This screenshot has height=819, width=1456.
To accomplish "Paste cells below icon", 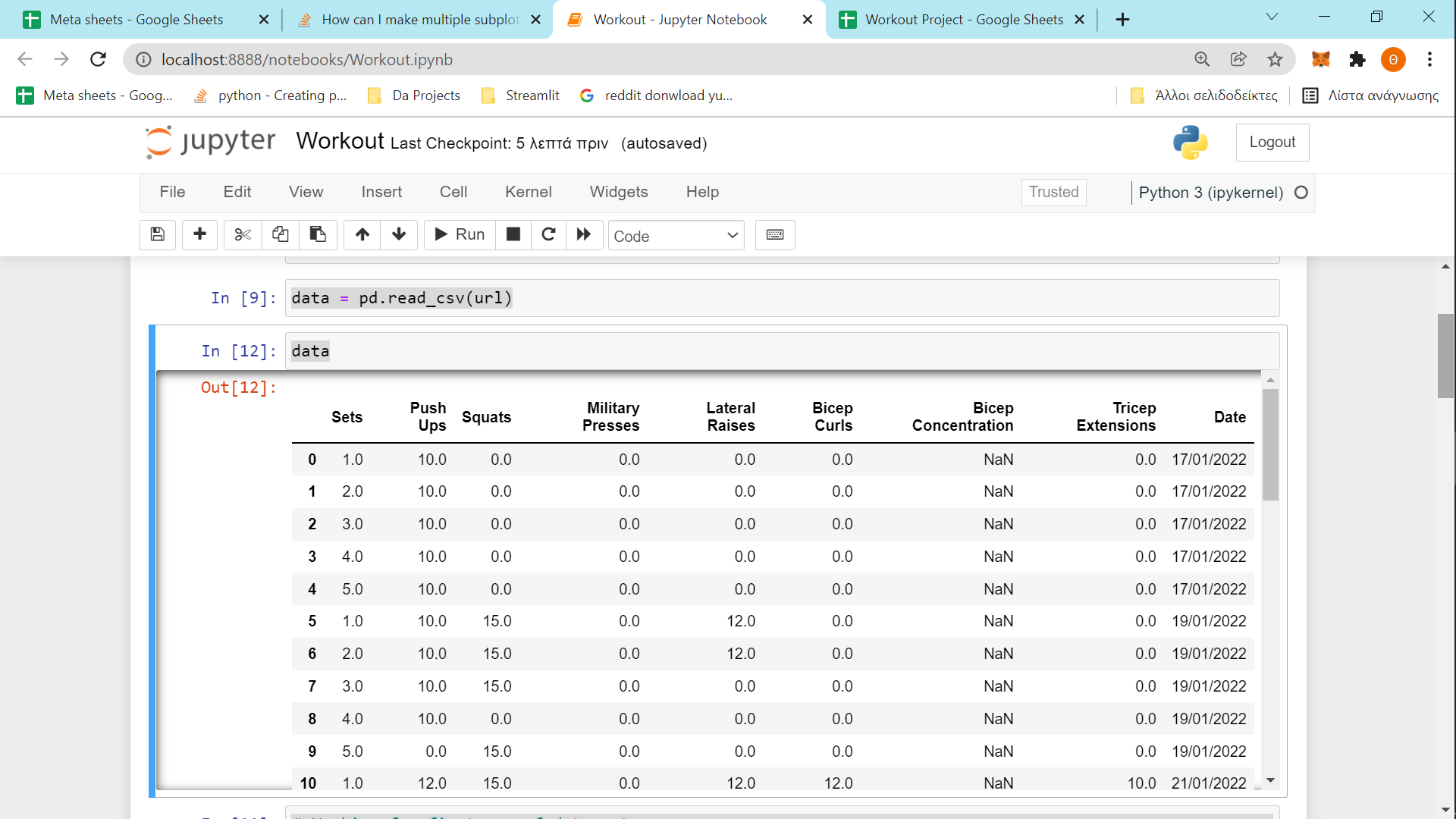I will (318, 235).
